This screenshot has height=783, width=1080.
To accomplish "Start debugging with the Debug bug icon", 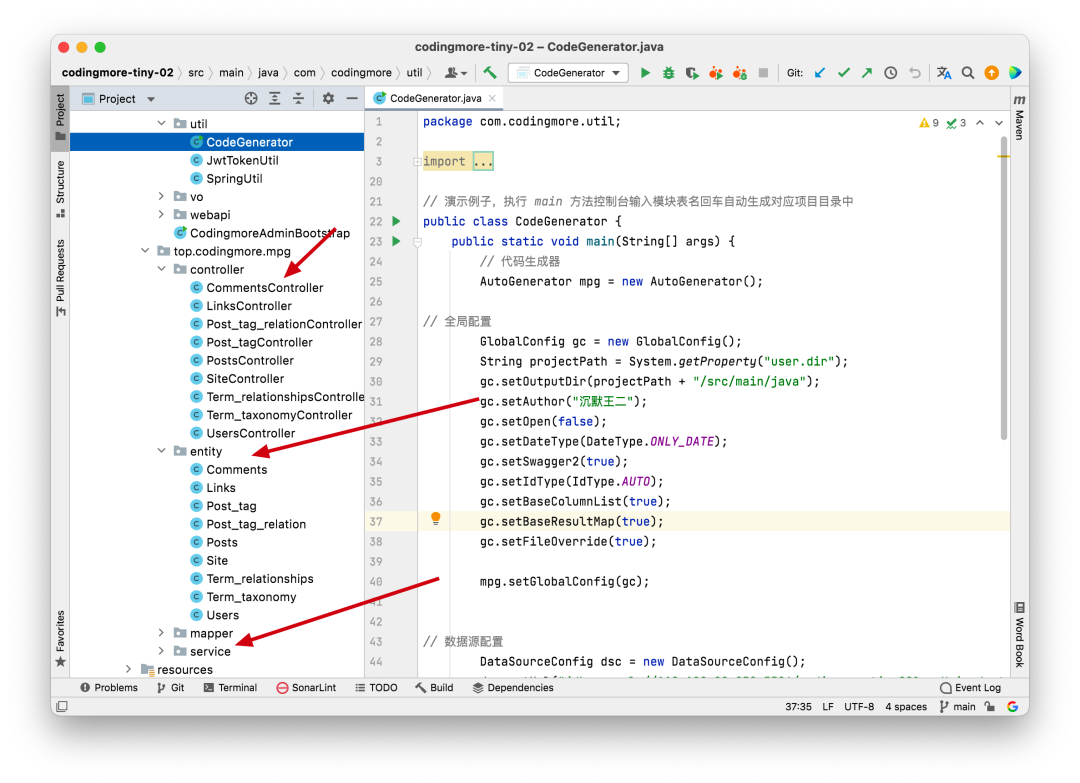I will point(668,73).
